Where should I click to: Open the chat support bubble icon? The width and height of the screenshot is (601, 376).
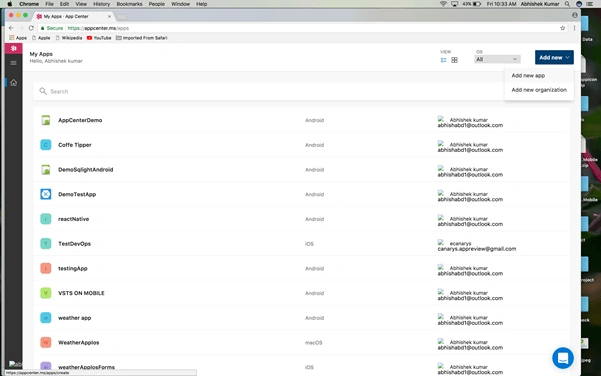pyautogui.click(x=563, y=358)
